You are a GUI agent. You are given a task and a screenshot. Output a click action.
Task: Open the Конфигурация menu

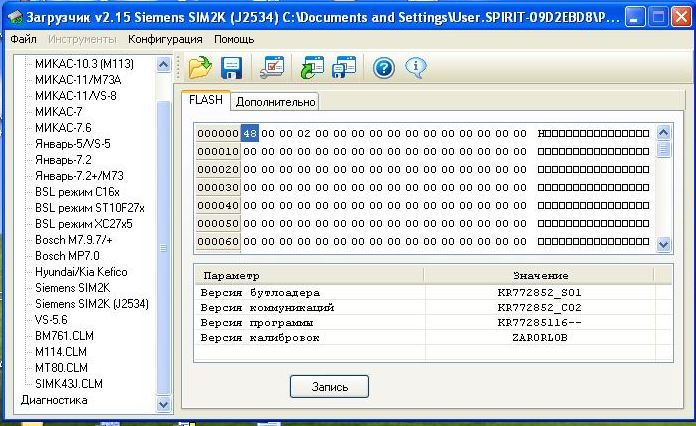point(165,39)
